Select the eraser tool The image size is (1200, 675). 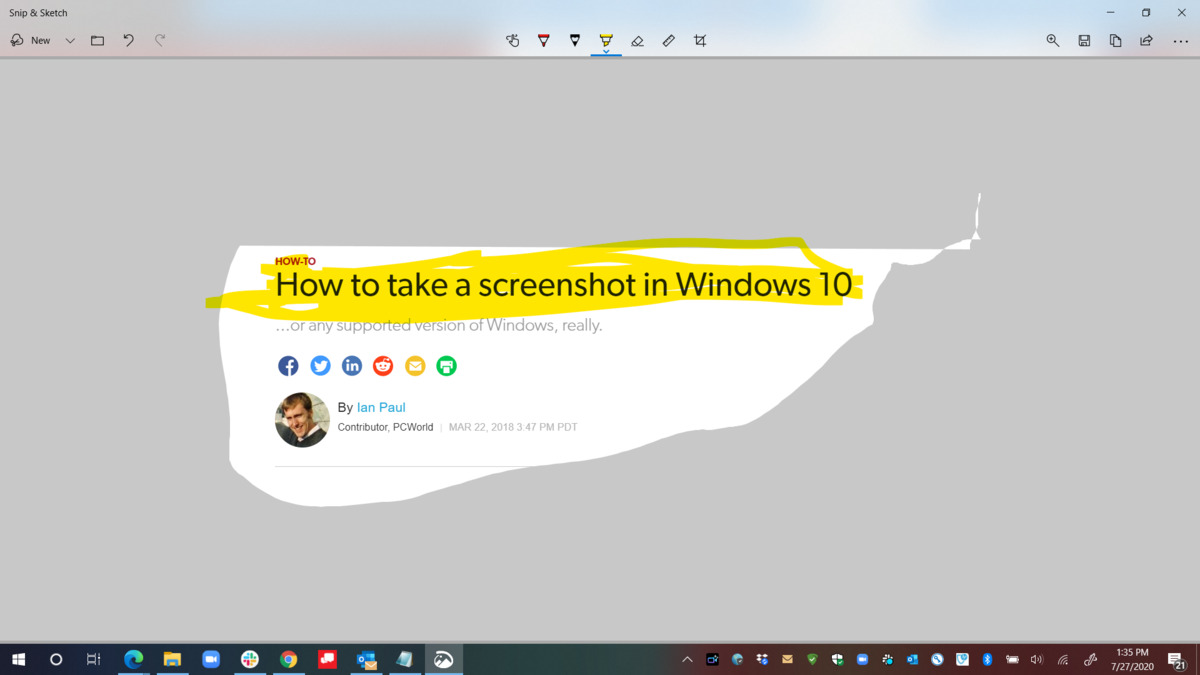point(638,40)
